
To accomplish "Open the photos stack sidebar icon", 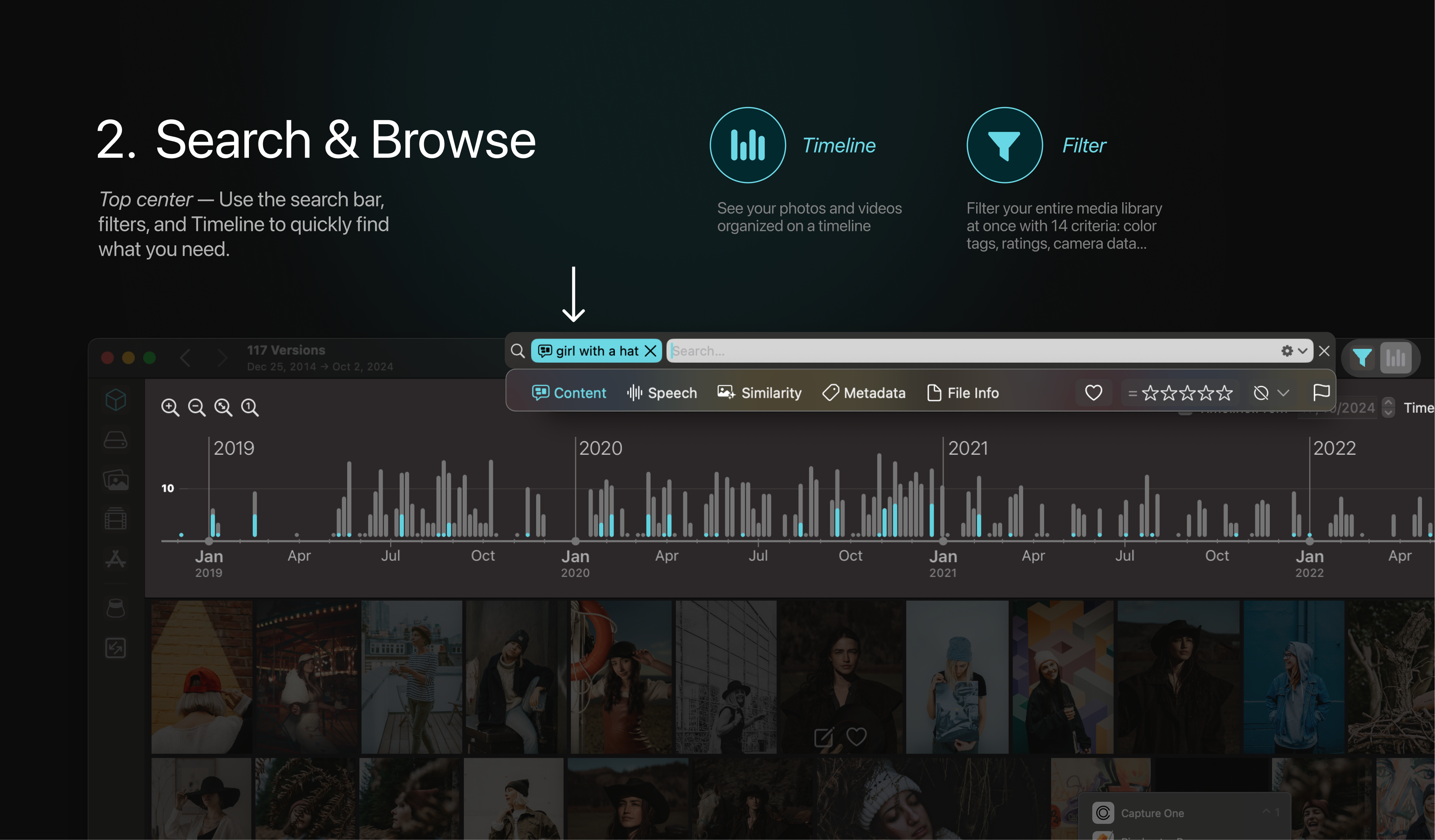I will [115, 480].
